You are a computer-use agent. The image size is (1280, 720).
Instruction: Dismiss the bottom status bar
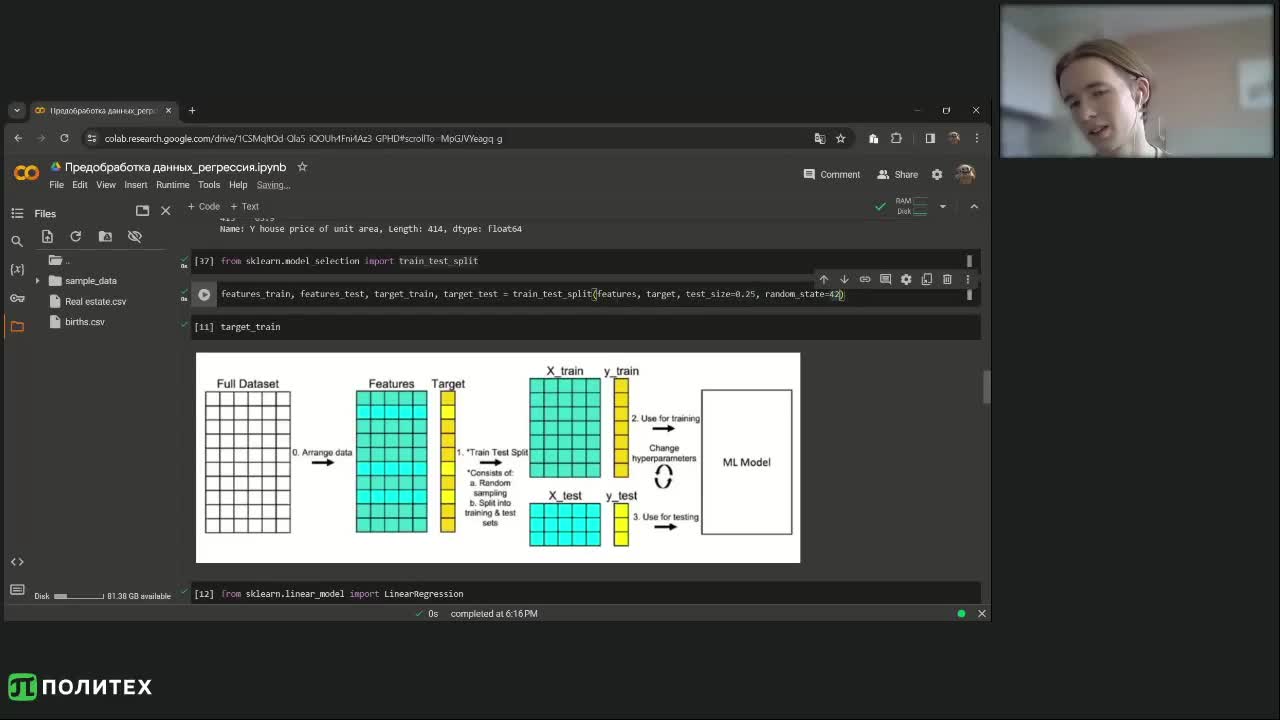981,613
